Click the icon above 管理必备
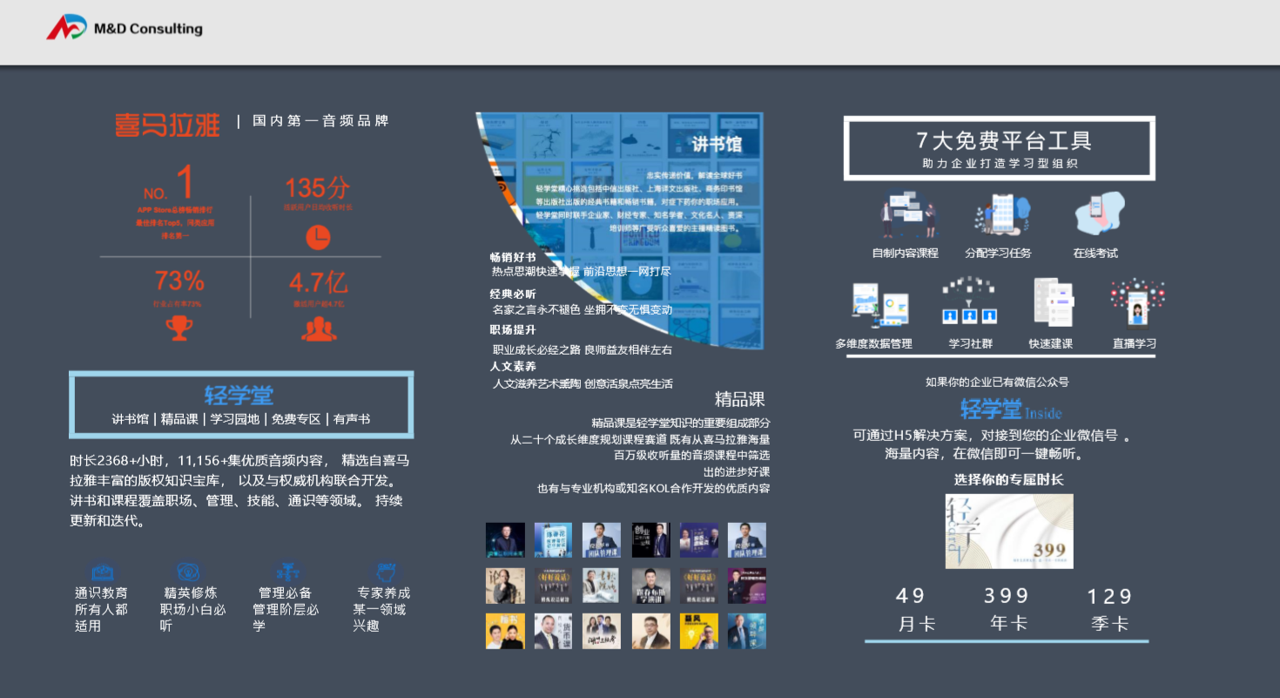1280x698 pixels. click(x=286, y=572)
